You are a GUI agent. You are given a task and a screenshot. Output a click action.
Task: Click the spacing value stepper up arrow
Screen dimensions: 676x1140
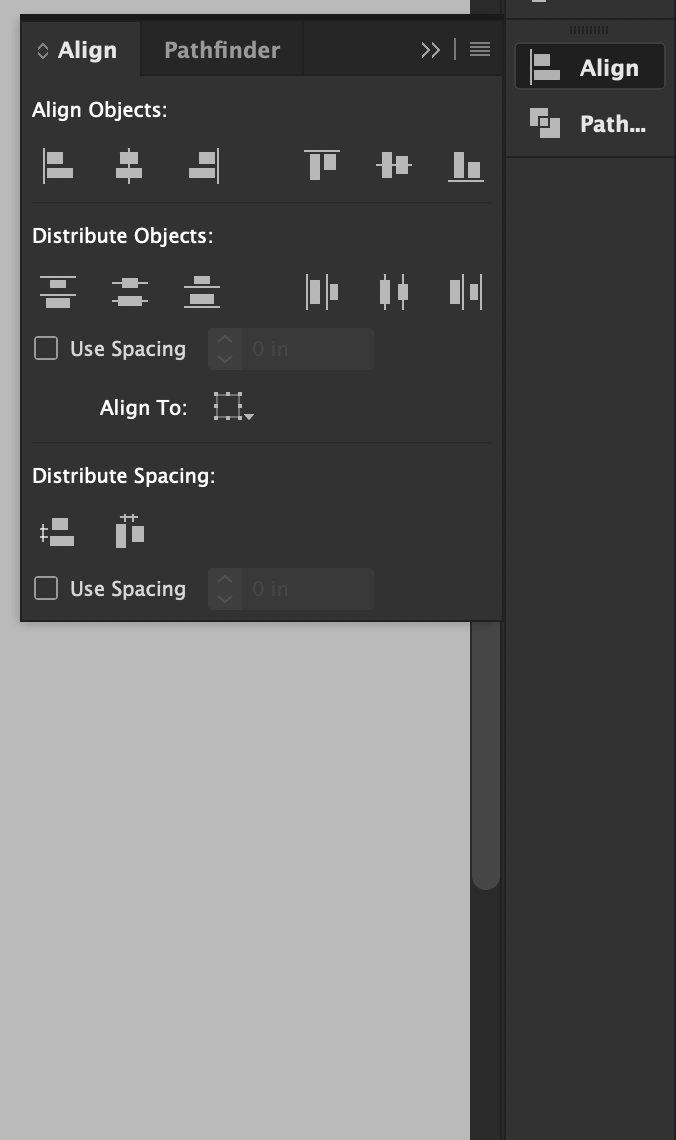coord(224,342)
